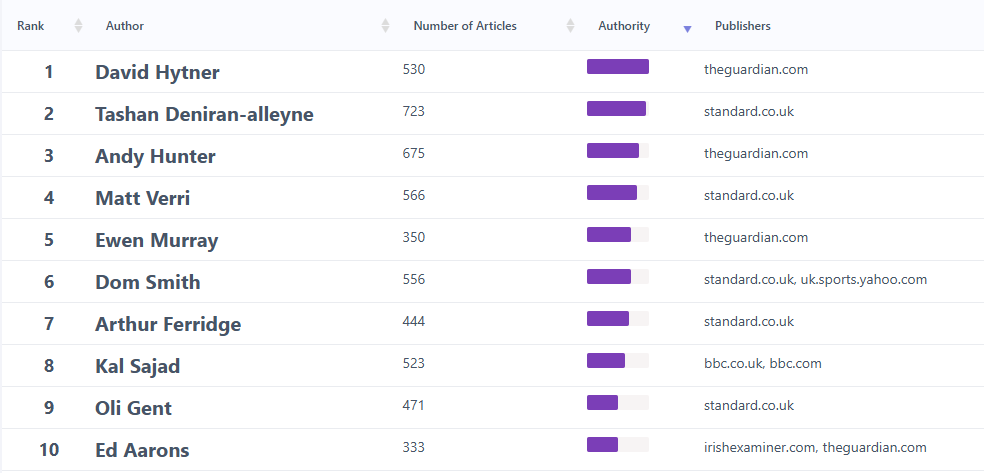Click the Publishers column header
Viewport: 984px width, 473px height.
pyautogui.click(x=743, y=26)
